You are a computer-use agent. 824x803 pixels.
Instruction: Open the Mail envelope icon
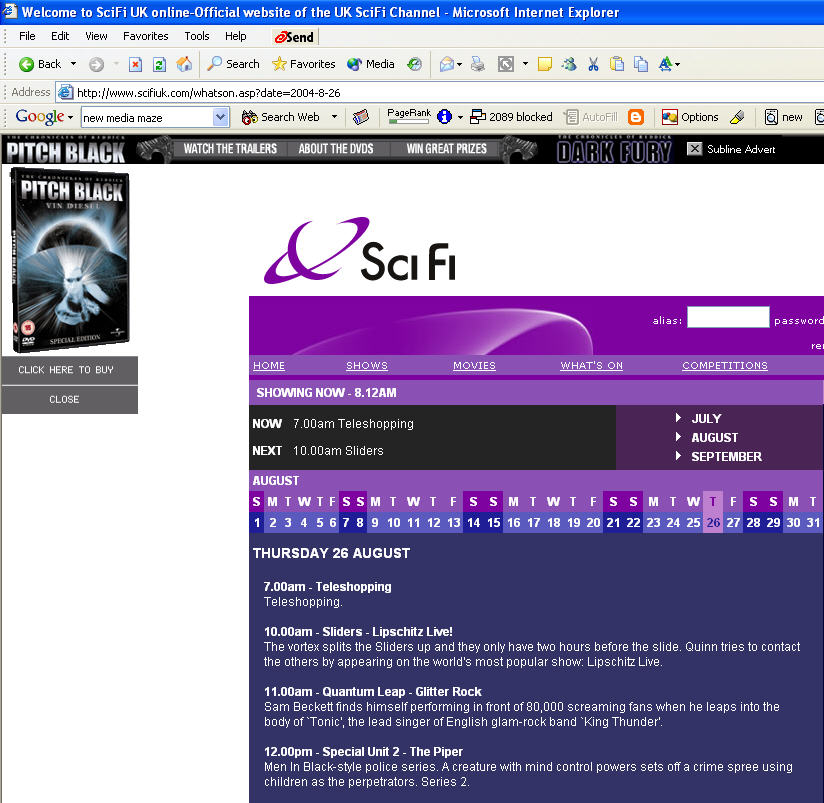pos(447,64)
